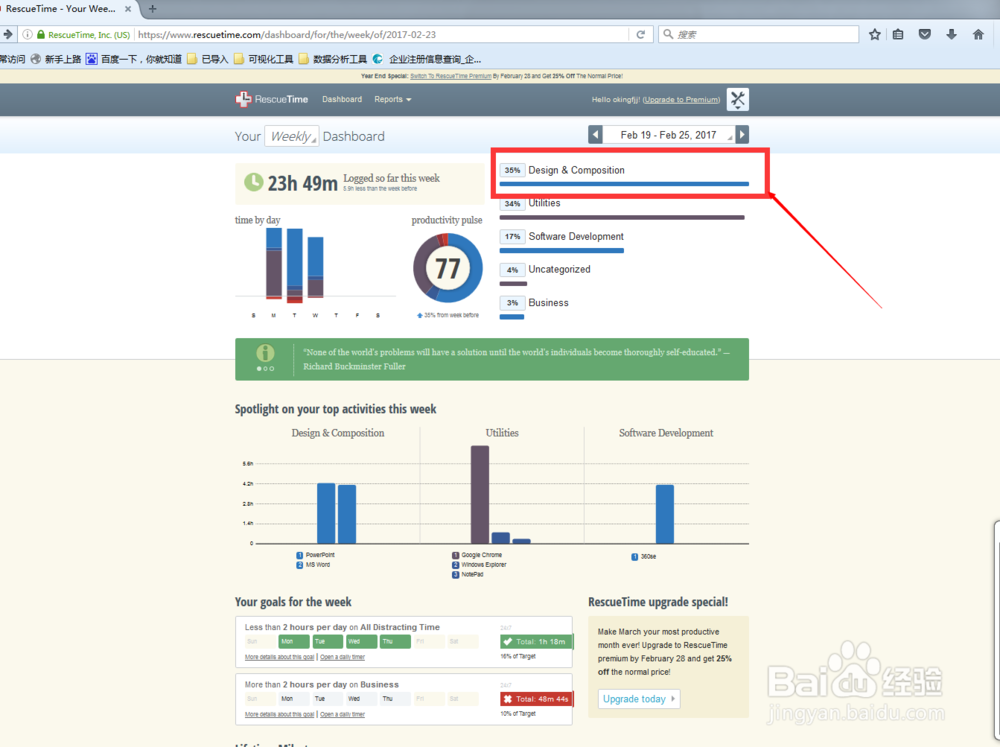Open Business category
This screenshot has height=747, width=1000.
(x=548, y=302)
